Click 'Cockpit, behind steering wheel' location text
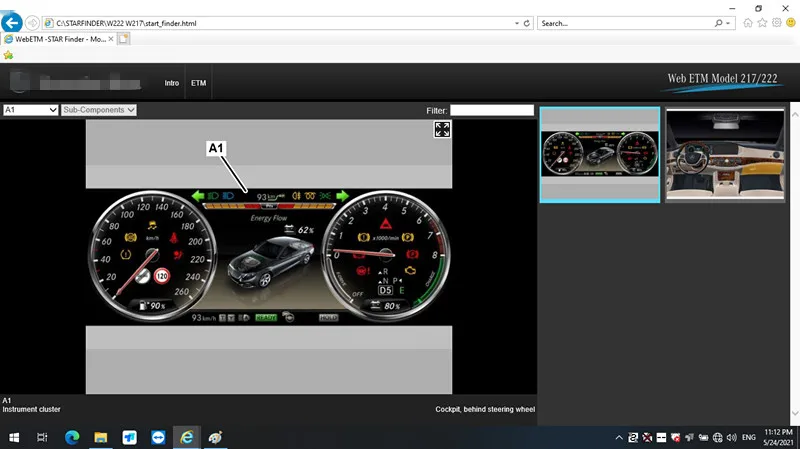This screenshot has height=449, width=800. (485, 409)
